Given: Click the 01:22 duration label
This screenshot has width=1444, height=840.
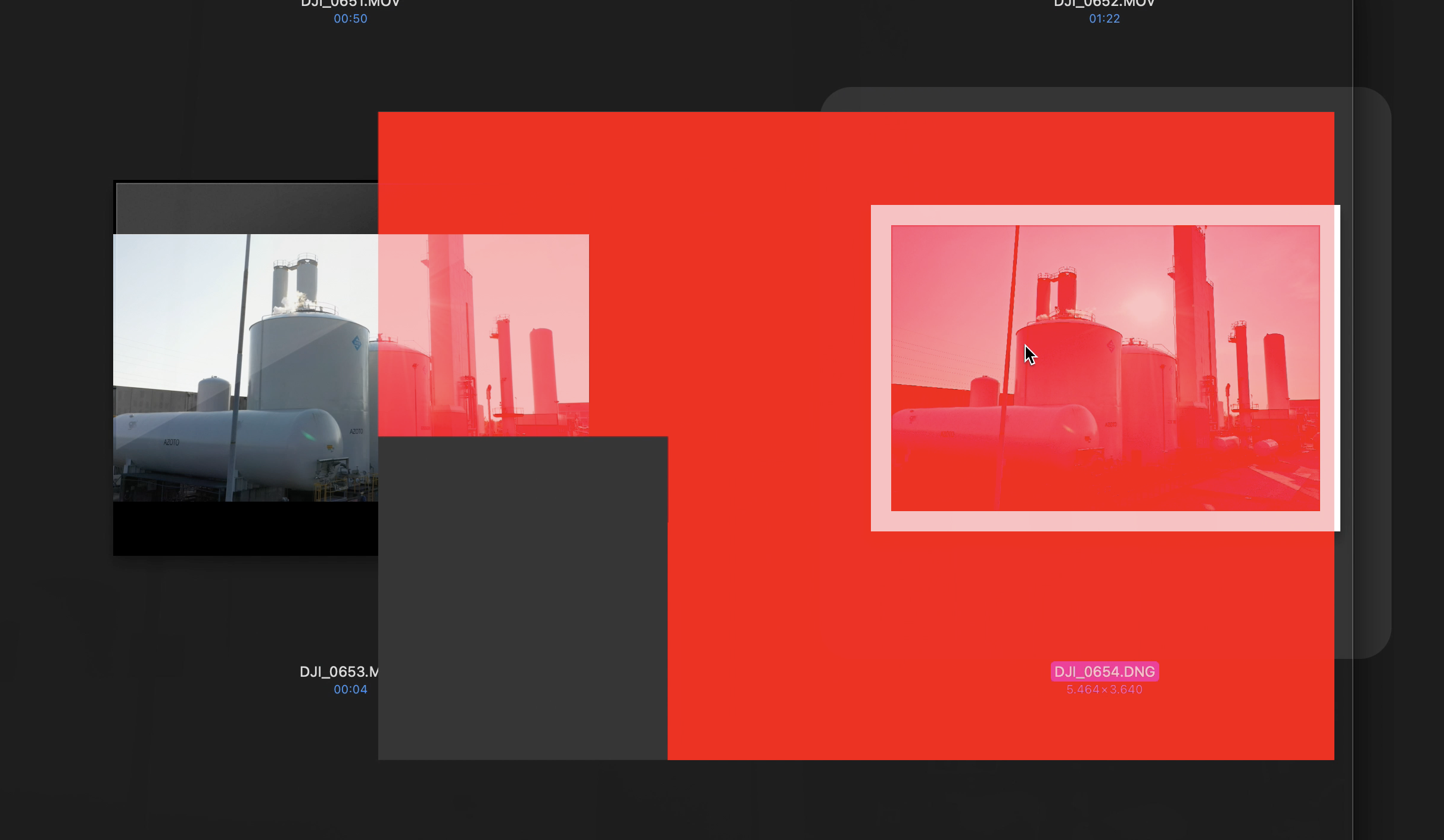Looking at the screenshot, I should [x=1104, y=19].
